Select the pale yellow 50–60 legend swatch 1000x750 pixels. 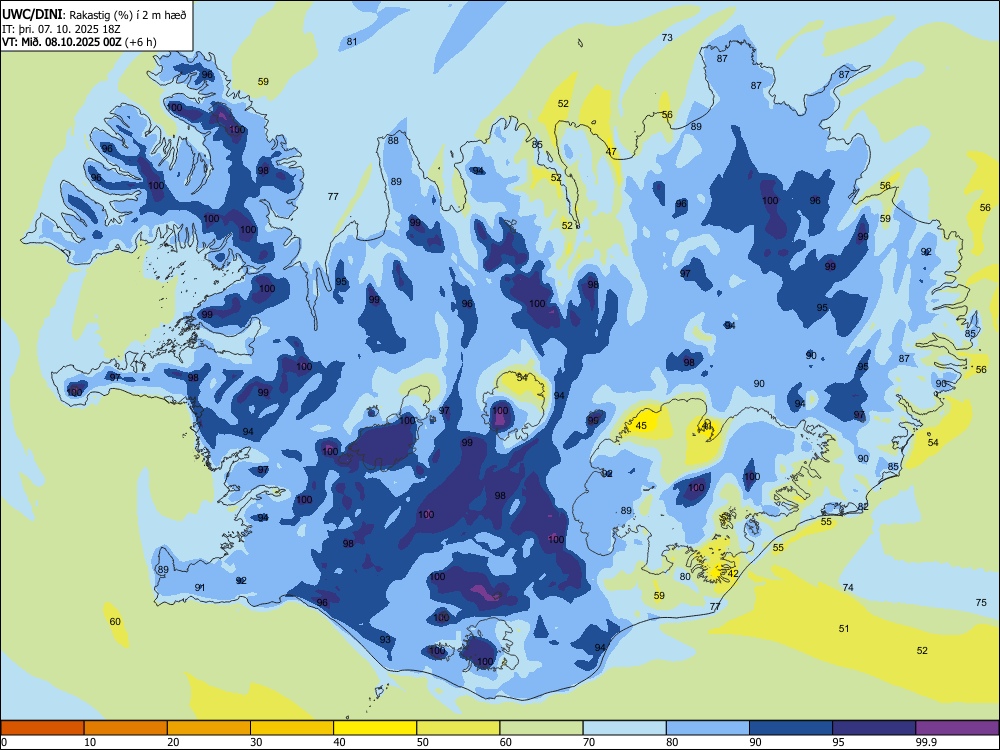click(458, 728)
